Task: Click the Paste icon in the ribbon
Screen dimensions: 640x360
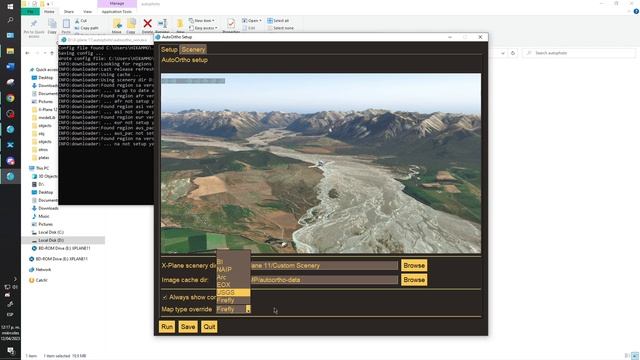Action: click(66, 24)
